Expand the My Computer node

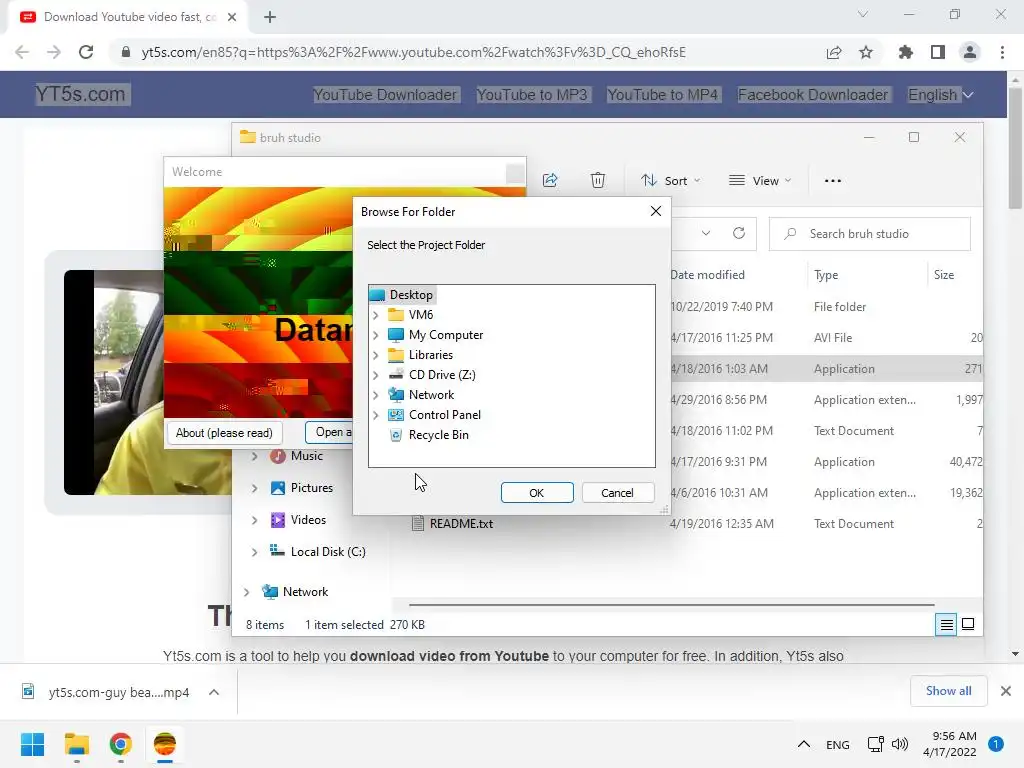coord(376,335)
